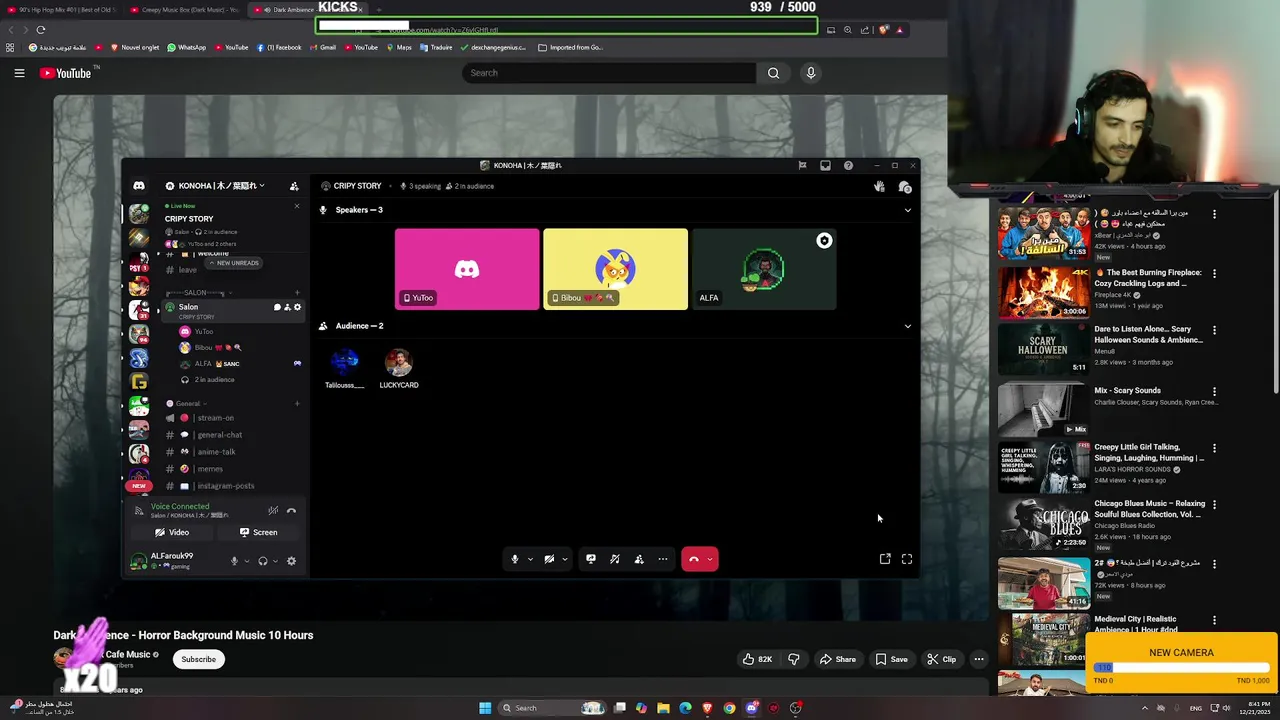Mute microphone in the ALFarouk99 user panel

234,561
